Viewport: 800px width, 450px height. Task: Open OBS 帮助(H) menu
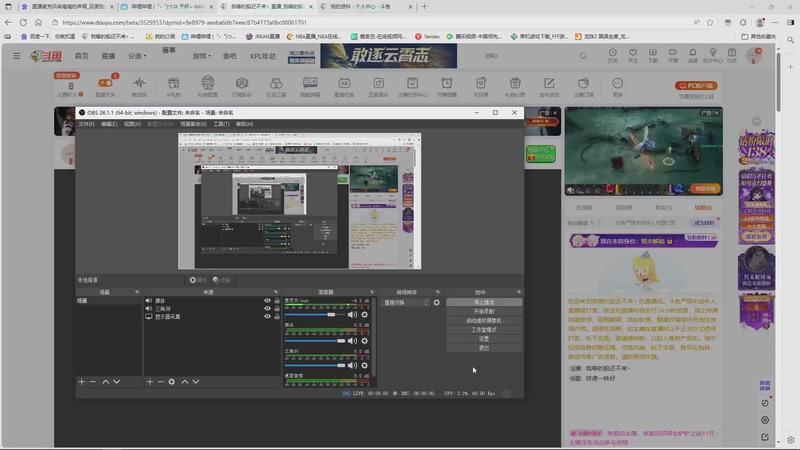244,124
